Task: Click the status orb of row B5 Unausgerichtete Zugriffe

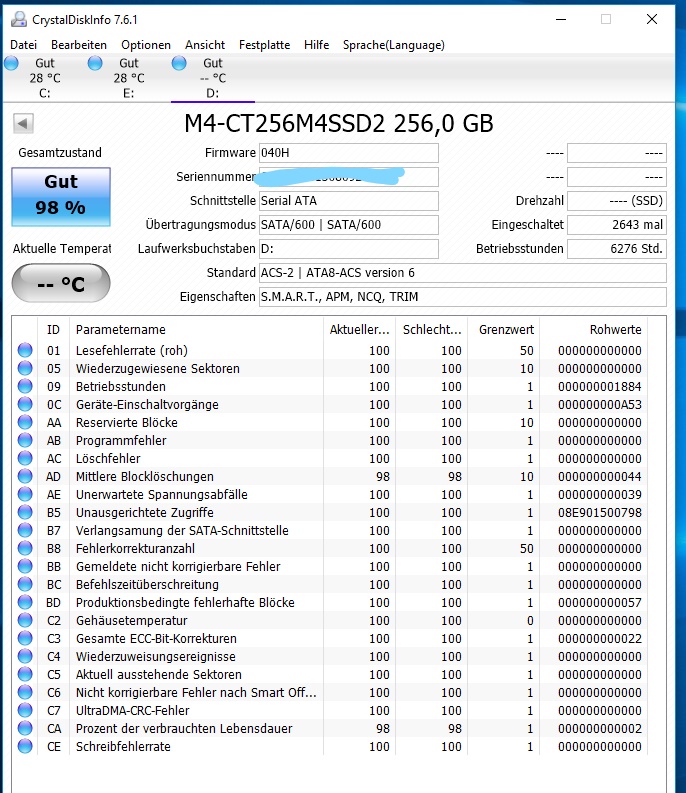Action: [x=25, y=512]
